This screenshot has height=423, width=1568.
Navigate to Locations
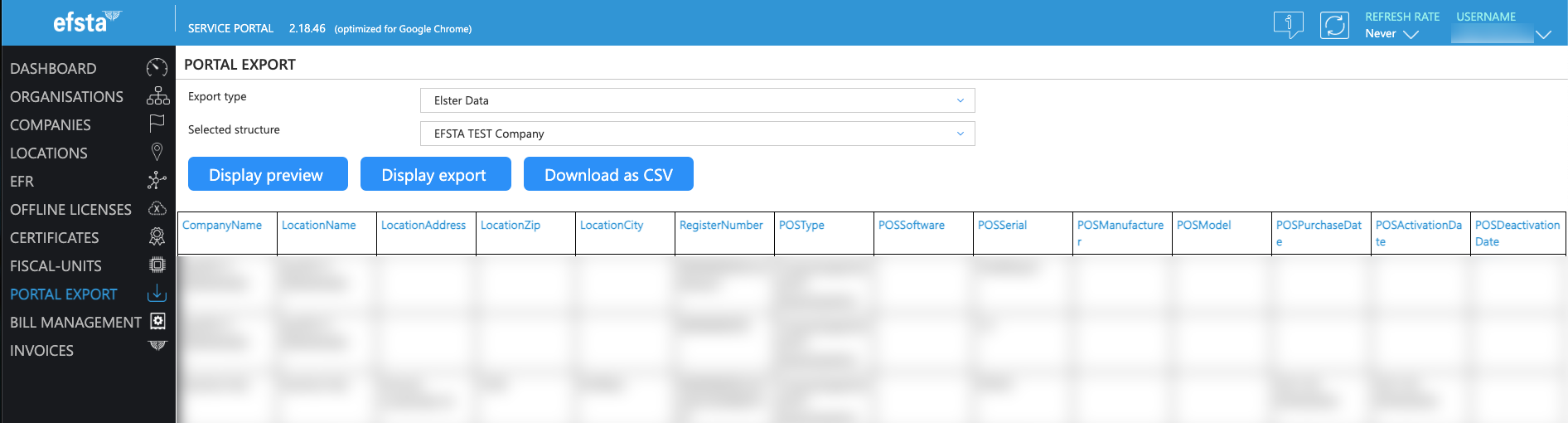pyautogui.click(x=49, y=153)
